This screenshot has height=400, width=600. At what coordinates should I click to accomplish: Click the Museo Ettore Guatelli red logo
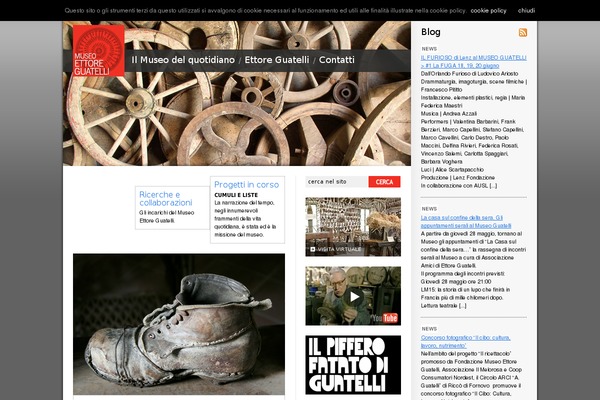tap(99, 51)
